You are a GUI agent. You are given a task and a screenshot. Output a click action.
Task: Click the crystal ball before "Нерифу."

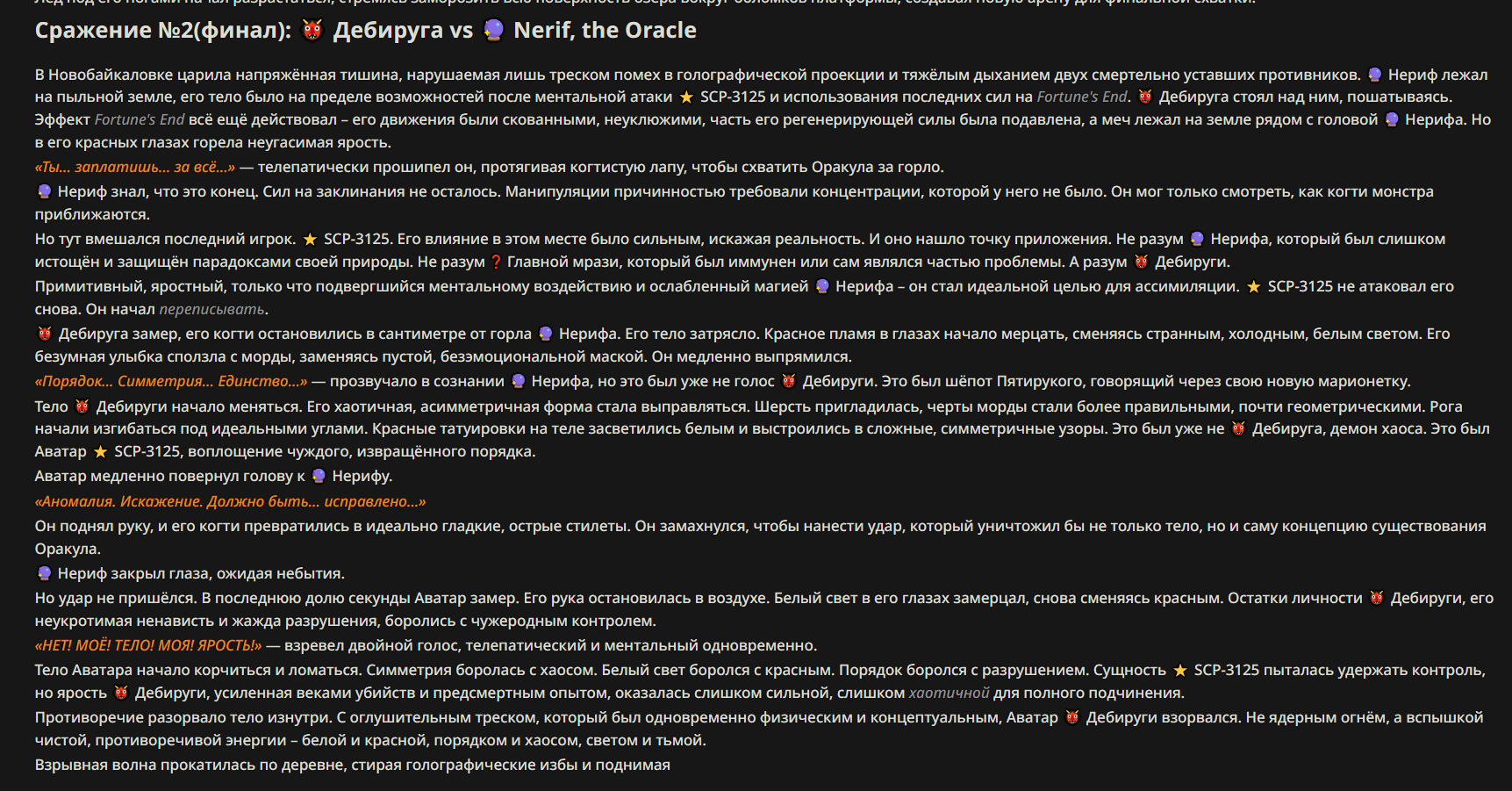[x=319, y=476]
